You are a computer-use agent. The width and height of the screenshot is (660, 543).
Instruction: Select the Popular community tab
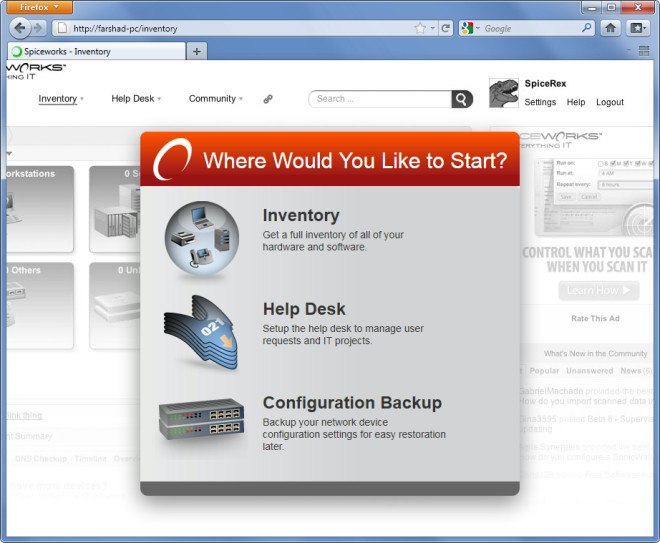(x=544, y=371)
